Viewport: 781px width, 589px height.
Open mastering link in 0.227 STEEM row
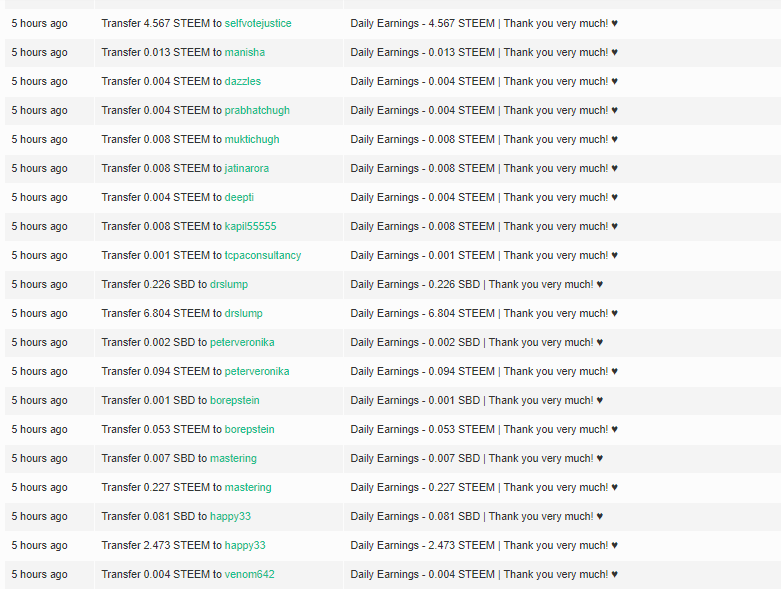pos(248,487)
